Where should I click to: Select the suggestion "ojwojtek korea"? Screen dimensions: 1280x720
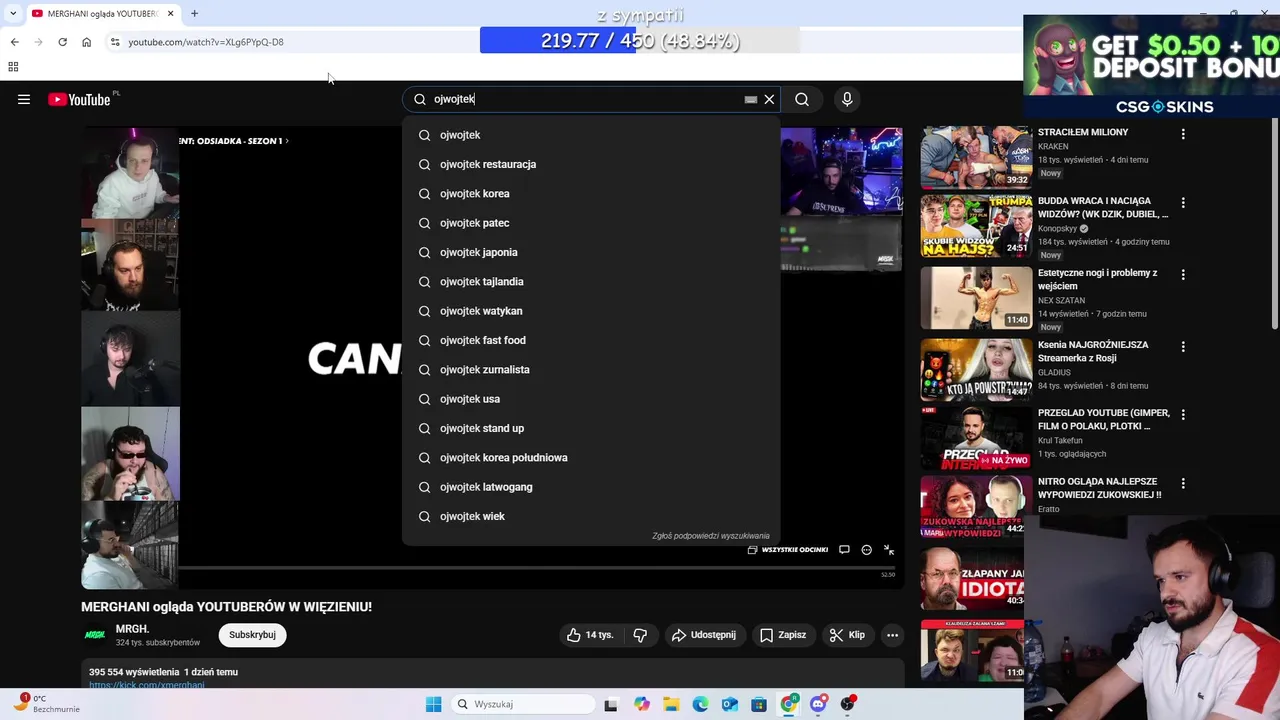click(x=591, y=194)
